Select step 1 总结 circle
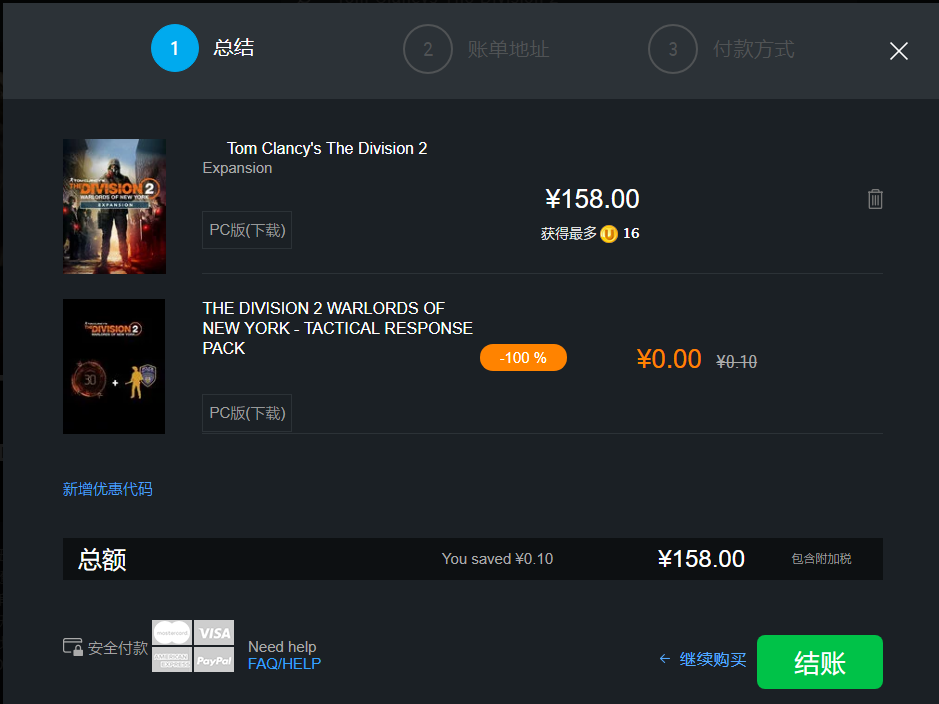 pyautogui.click(x=175, y=48)
